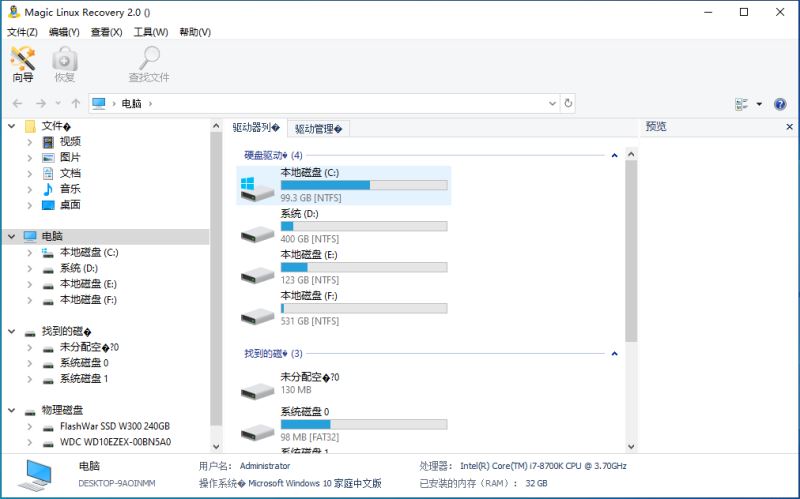The height and width of the screenshot is (499, 800).
Task: Click the tree panel up scroll arrow
Action: click(x=216, y=126)
